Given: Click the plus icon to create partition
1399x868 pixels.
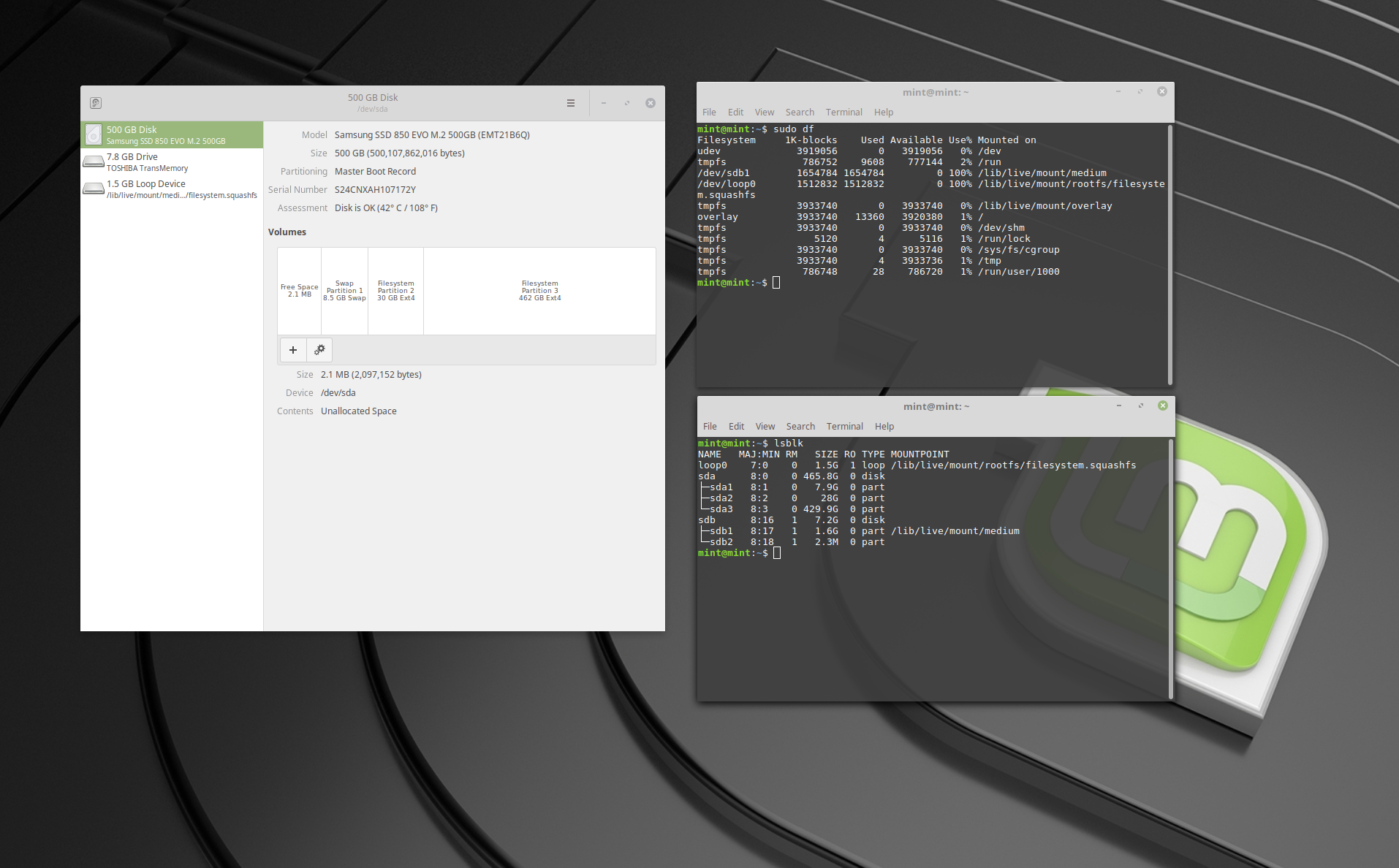Looking at the screenshot, I should (x=293, y=350).
